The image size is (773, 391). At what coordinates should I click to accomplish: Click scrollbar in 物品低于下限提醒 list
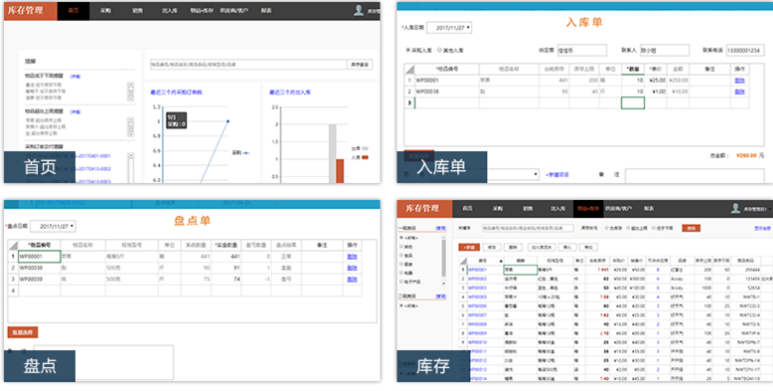click(x=131, y=92)
